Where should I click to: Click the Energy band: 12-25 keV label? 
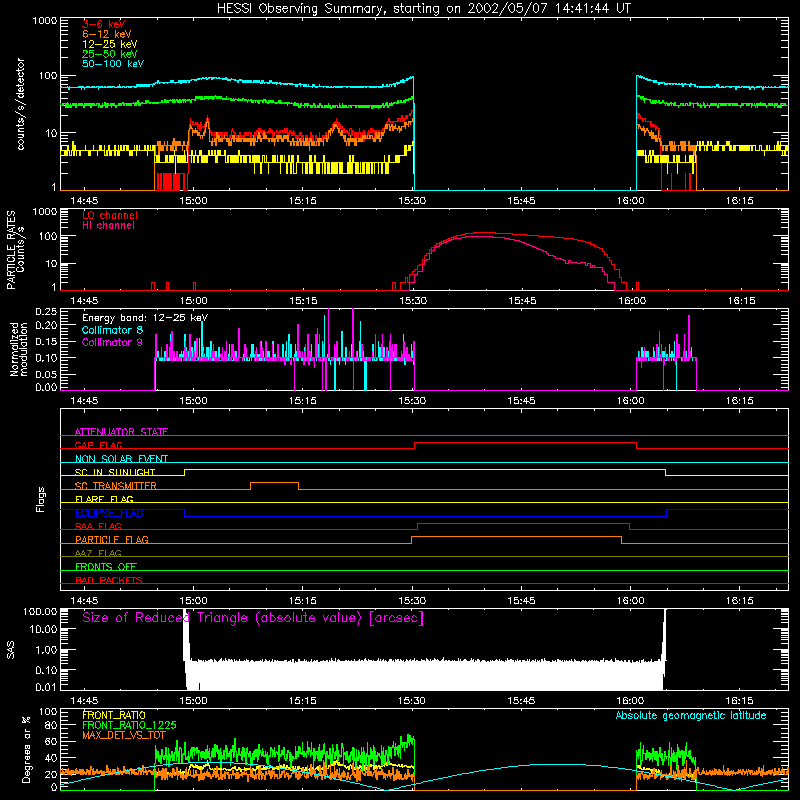(x=145, y=318)
